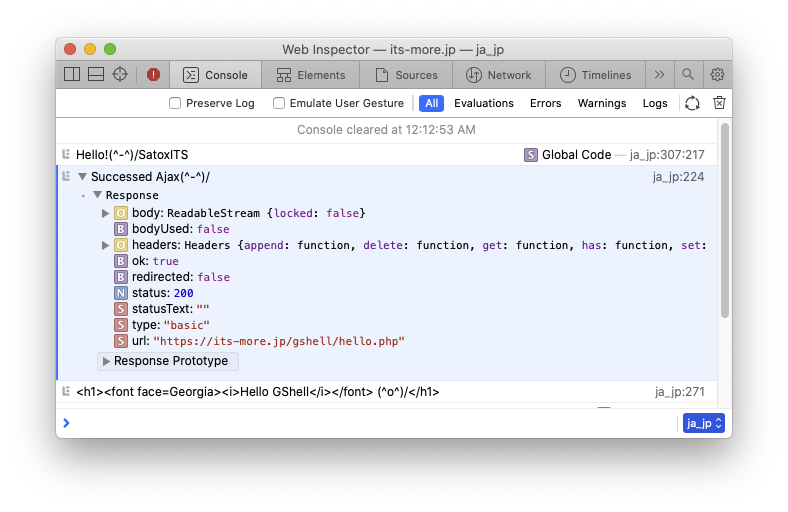The width and height of the screenshot is (788, 512).
Task: Clear console with trash icon
Action: [x=719, y=103]
